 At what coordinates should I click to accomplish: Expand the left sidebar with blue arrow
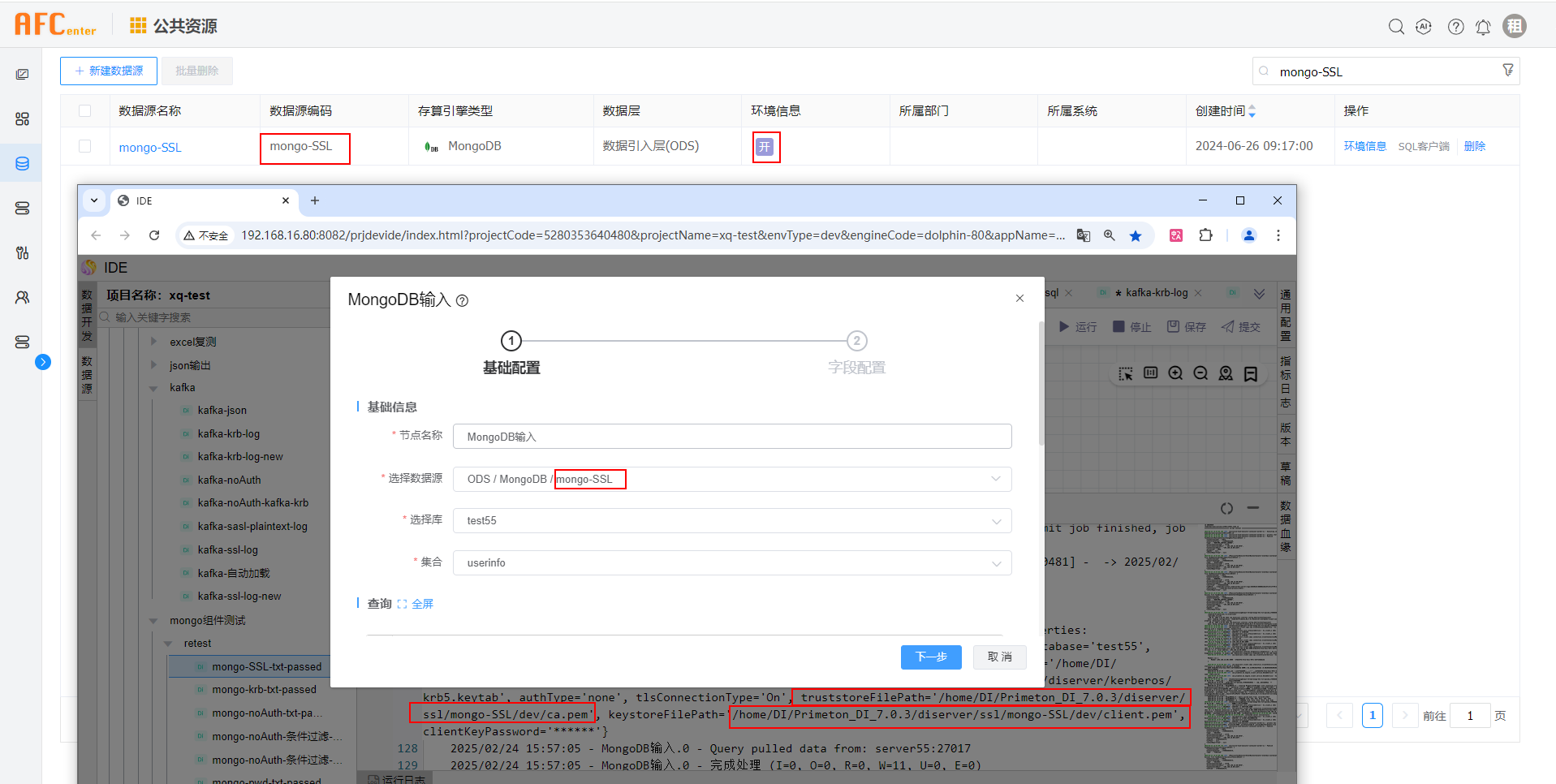pyautogui.click(x=43, y=362)
